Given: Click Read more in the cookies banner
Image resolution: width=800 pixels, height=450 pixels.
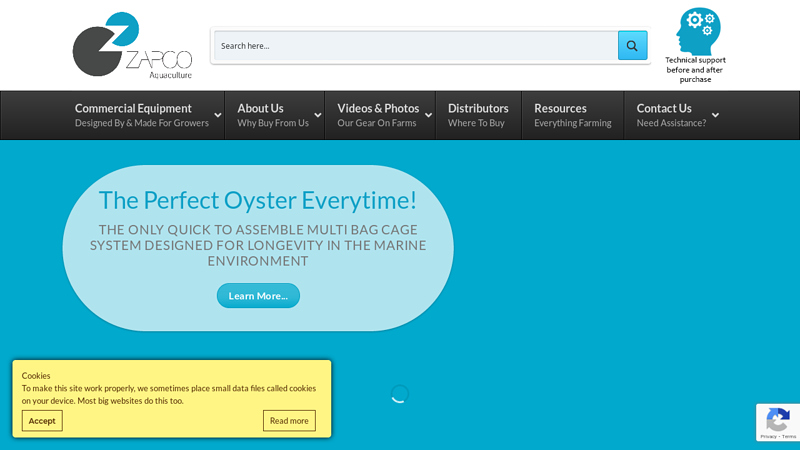Looking at the screenshot, I should tap(289, 421).
